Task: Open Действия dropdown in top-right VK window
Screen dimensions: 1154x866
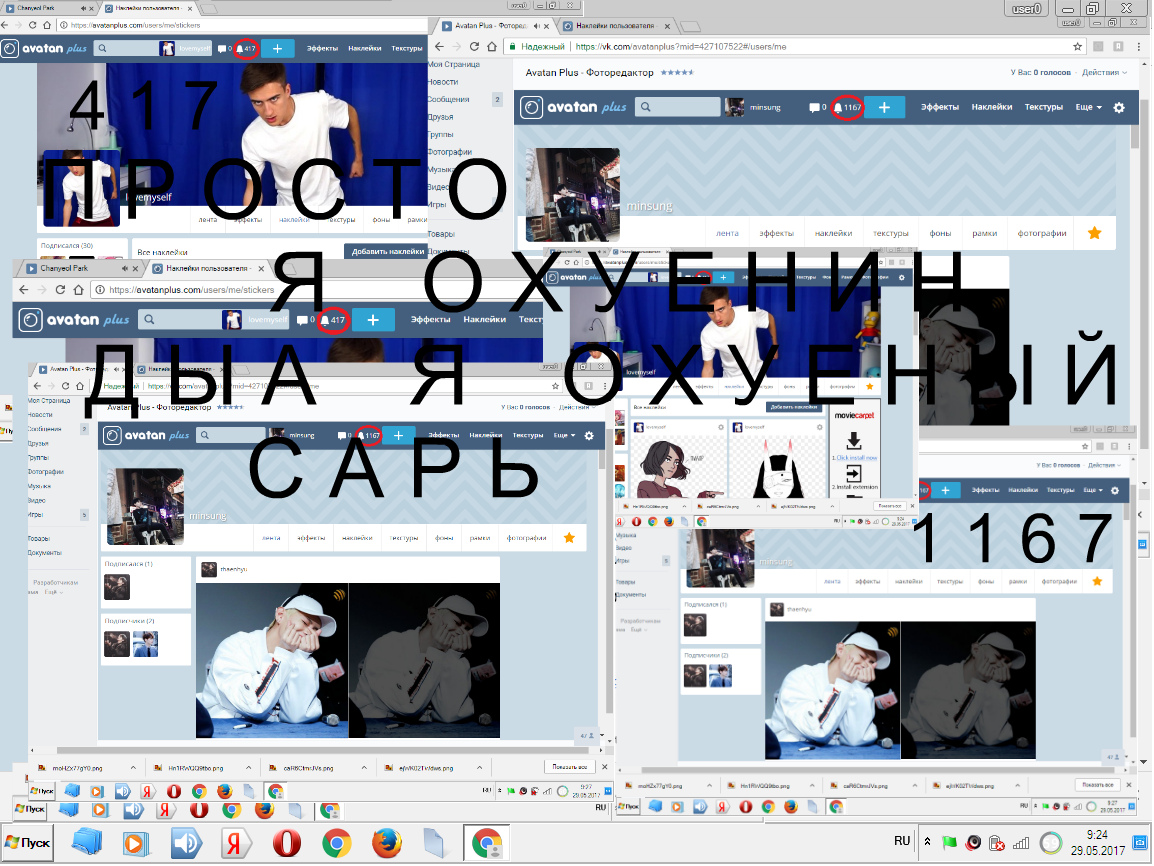Action: 1105,72
